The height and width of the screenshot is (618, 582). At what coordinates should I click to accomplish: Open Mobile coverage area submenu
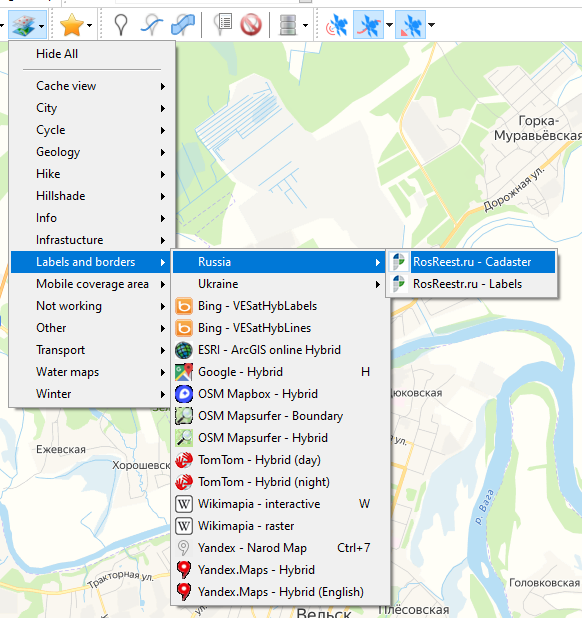(x=92, y=284)
